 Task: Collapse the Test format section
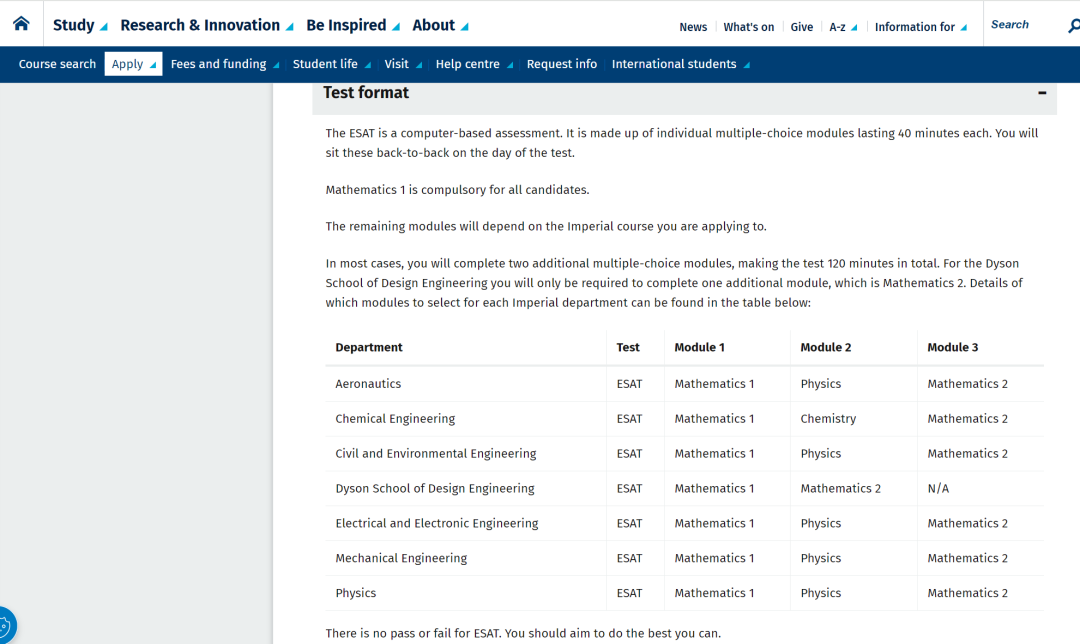coord(1042,92)
